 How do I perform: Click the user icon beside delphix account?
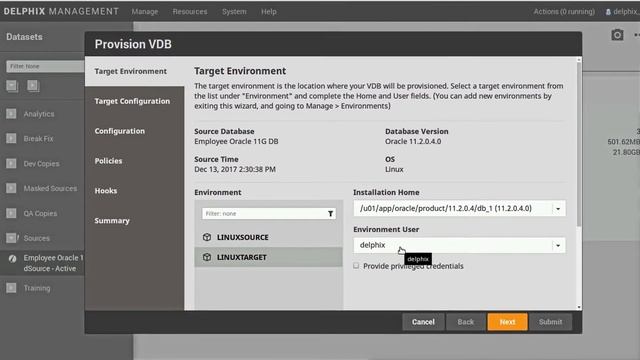(608, 12)
